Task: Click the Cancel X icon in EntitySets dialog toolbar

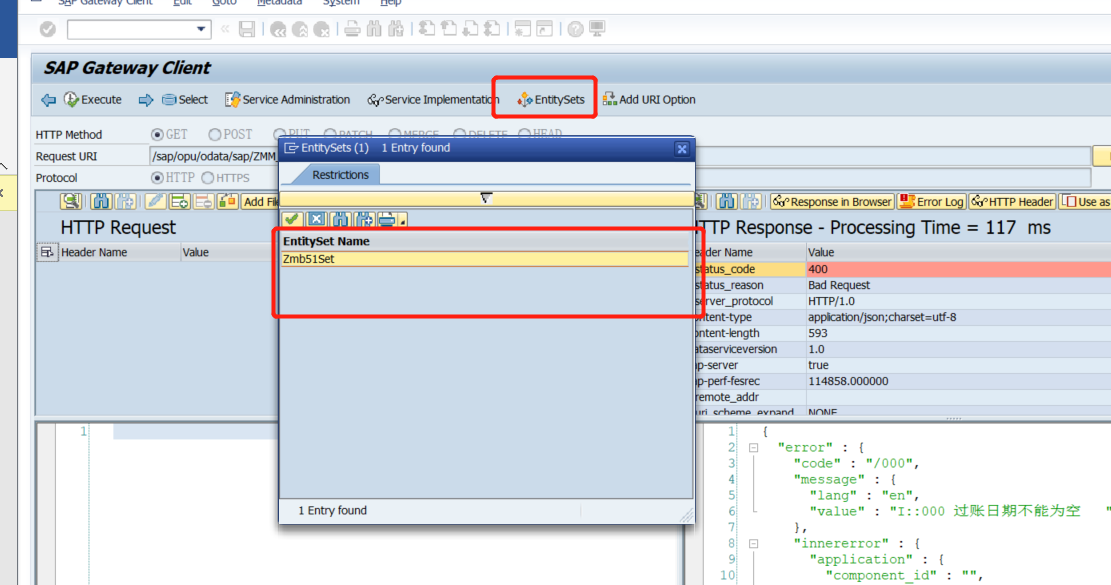Action: (316, 220)
